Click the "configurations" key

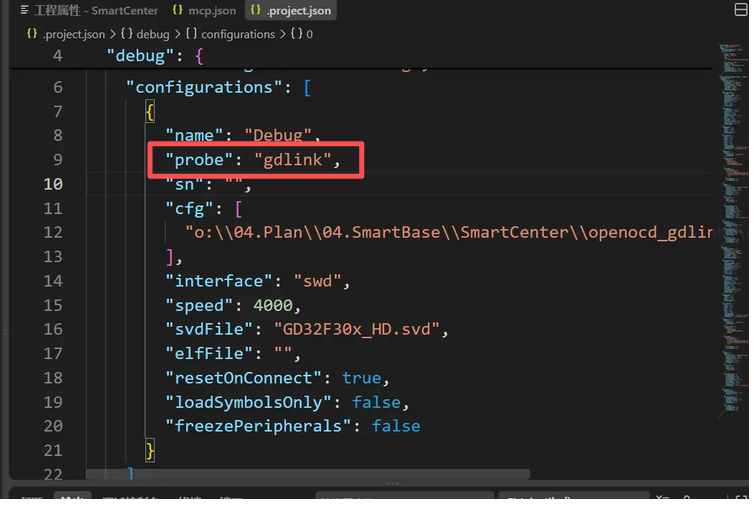205,88
